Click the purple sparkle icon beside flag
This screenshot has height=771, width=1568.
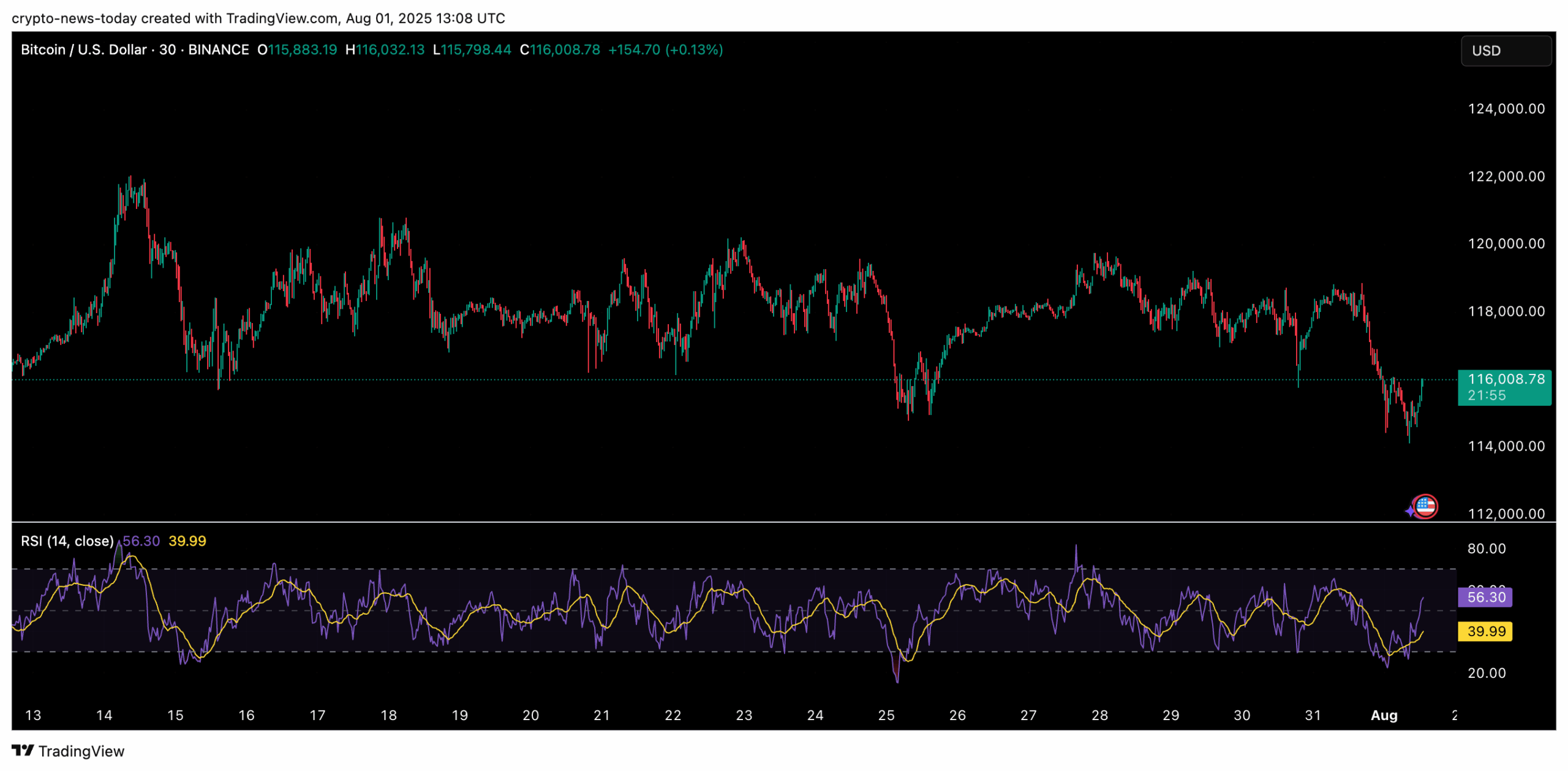click(1409, 511)
